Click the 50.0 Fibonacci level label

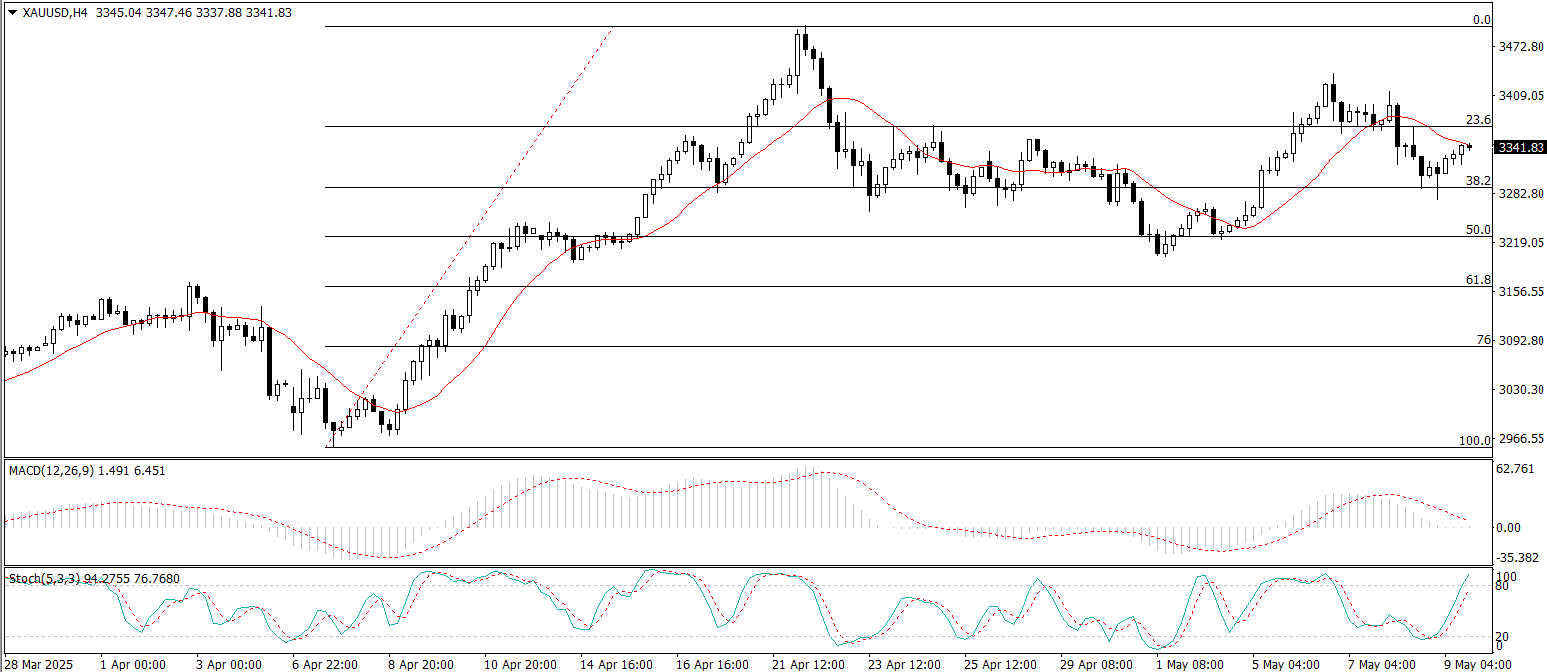1478,230
